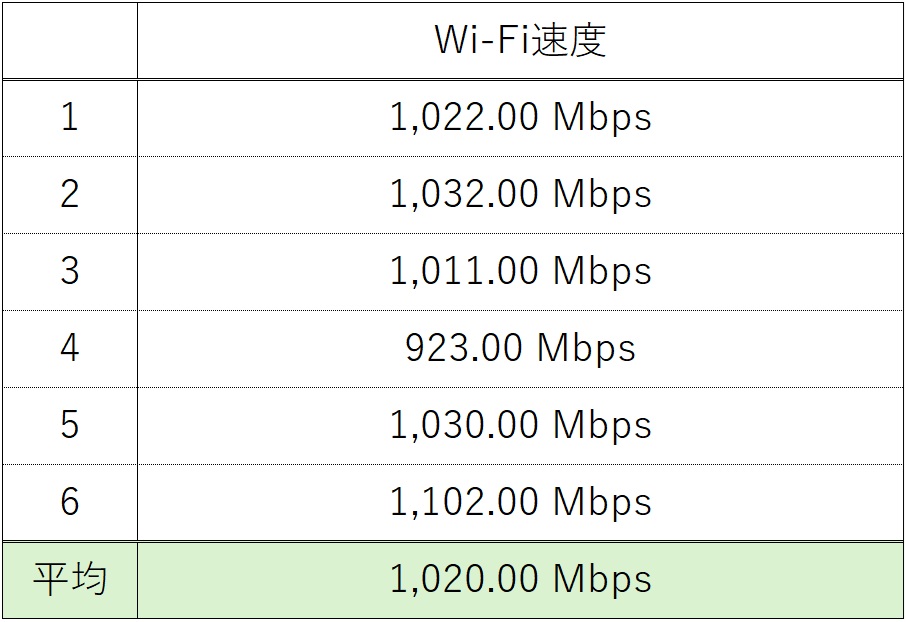
Task: Click row number 5 cell
Action: [69, 425]
